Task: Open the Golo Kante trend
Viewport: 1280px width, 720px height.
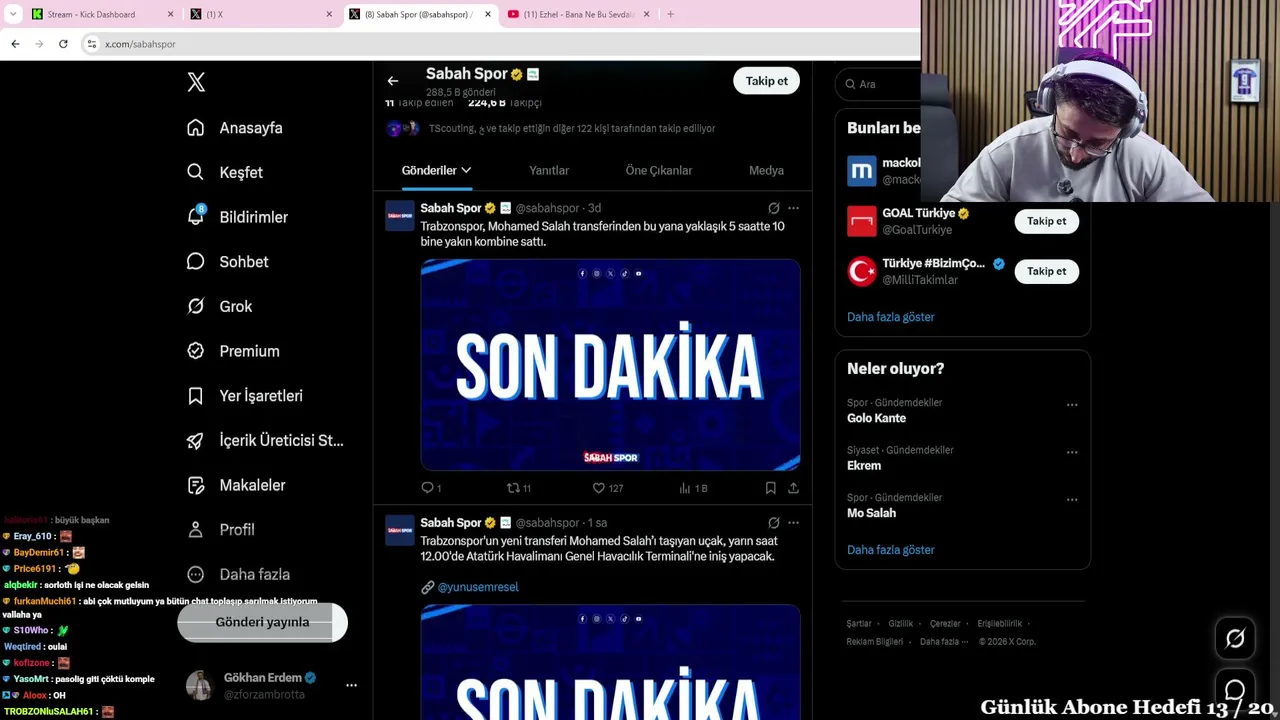Action: (x=876, y=418)
